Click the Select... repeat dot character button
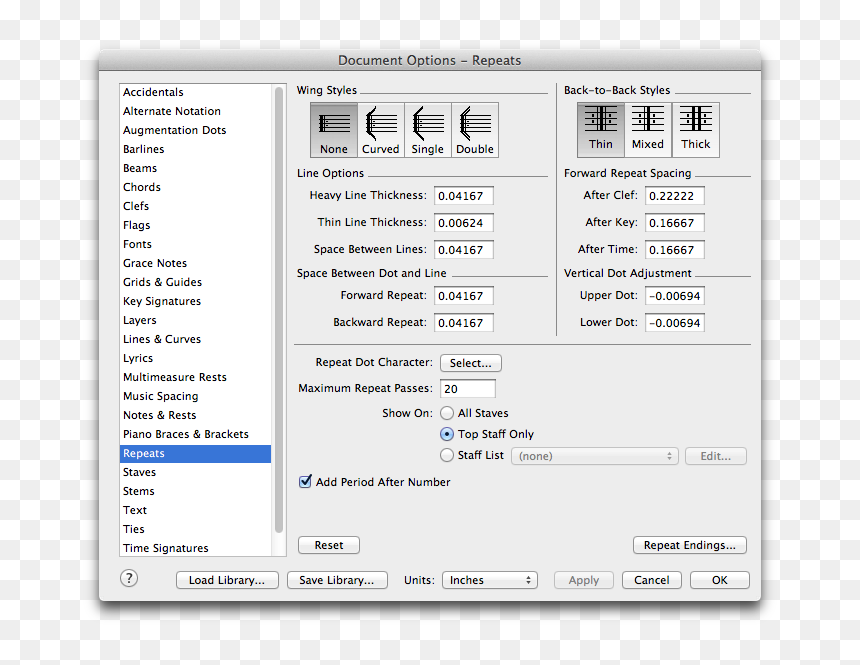 [471, 363]
